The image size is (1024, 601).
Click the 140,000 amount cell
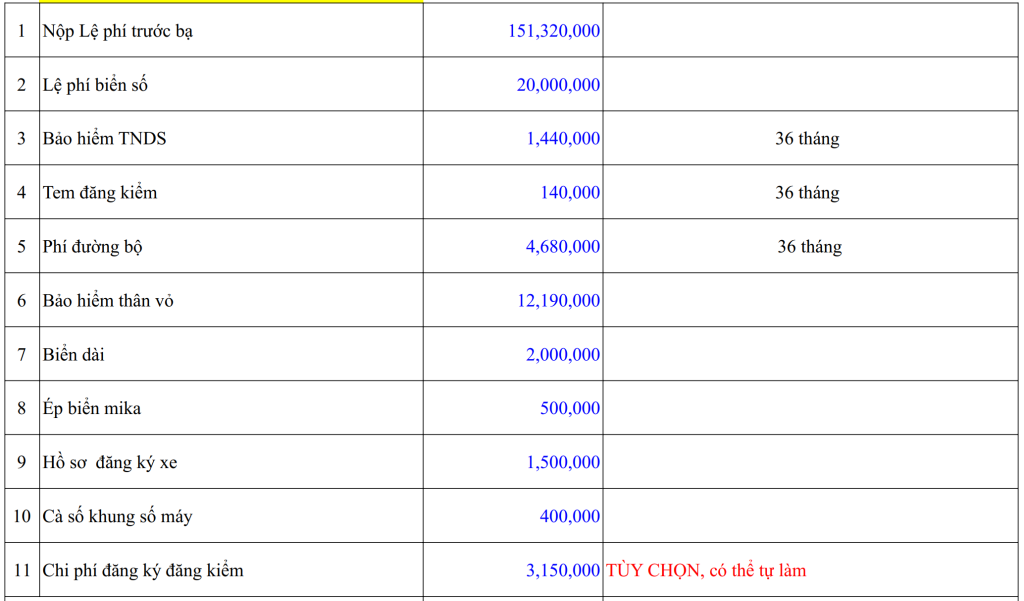point(570,193)
